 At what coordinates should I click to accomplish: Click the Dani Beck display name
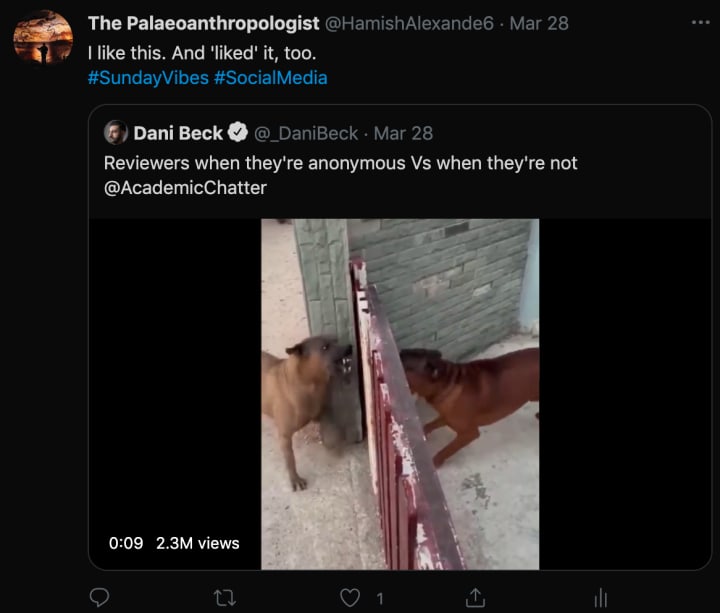tap(178, 133)
